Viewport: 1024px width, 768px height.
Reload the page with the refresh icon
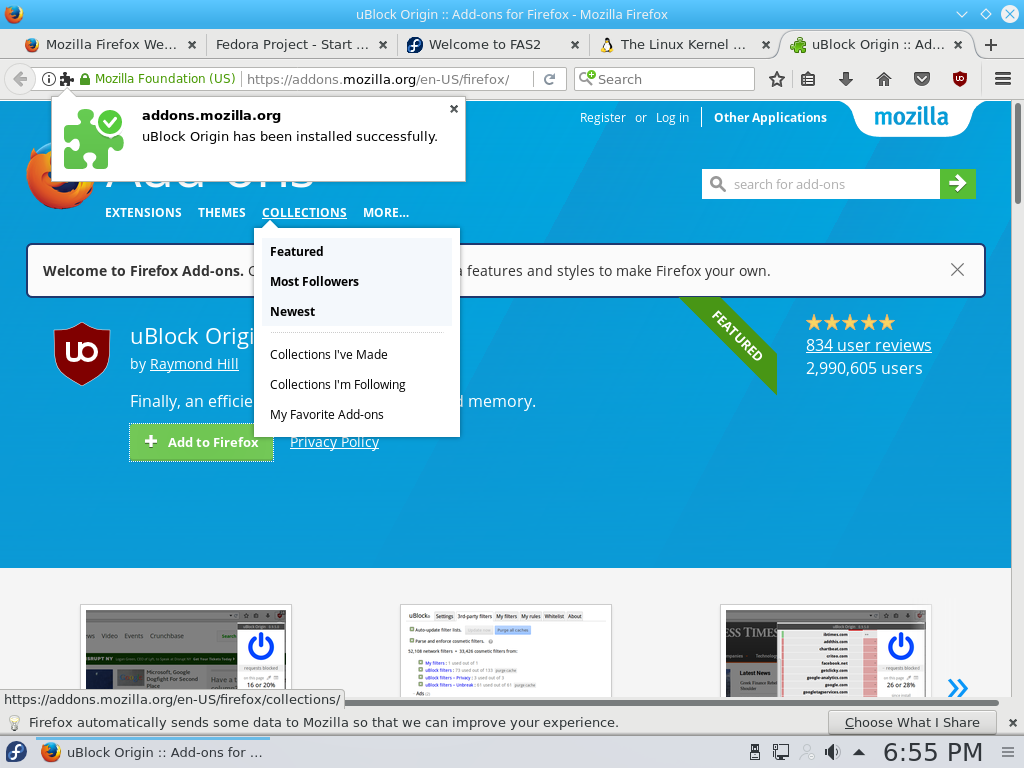[550, 79]
